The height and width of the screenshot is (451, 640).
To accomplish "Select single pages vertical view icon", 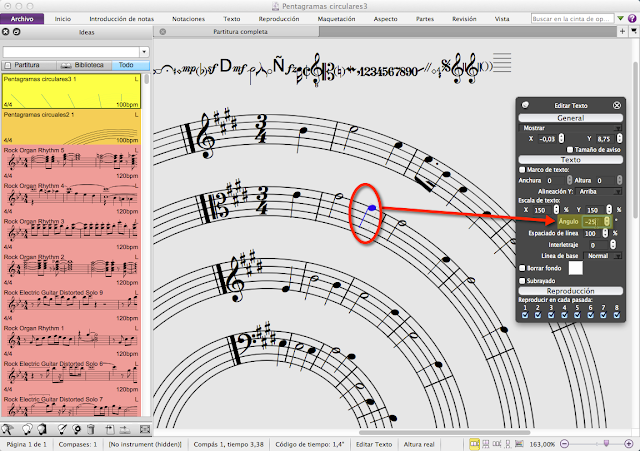I will pyautogui.click(x=508, y=444).
